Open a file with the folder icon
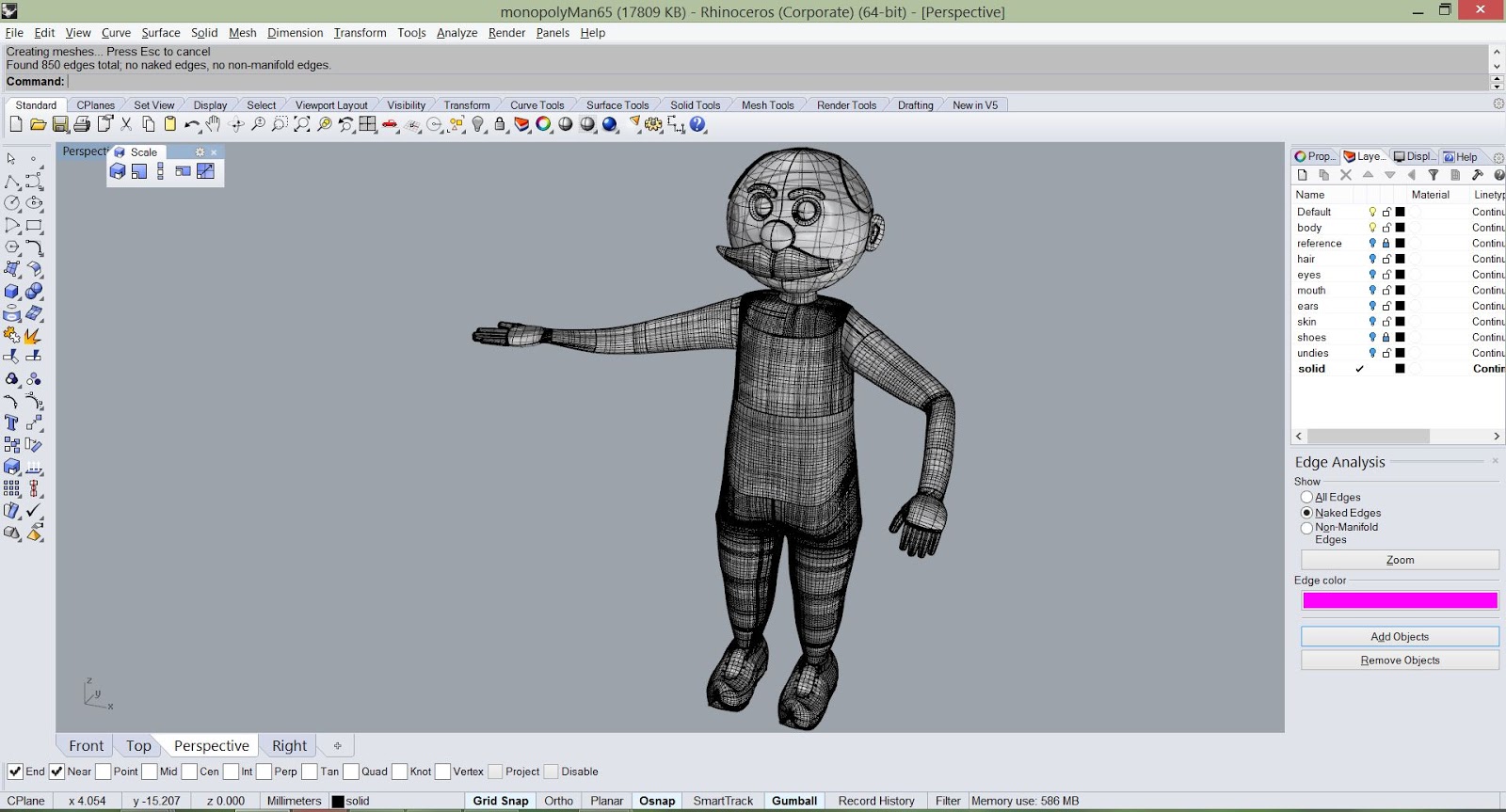The width and height of the screenshot is (1506, 812). (38, 124)
